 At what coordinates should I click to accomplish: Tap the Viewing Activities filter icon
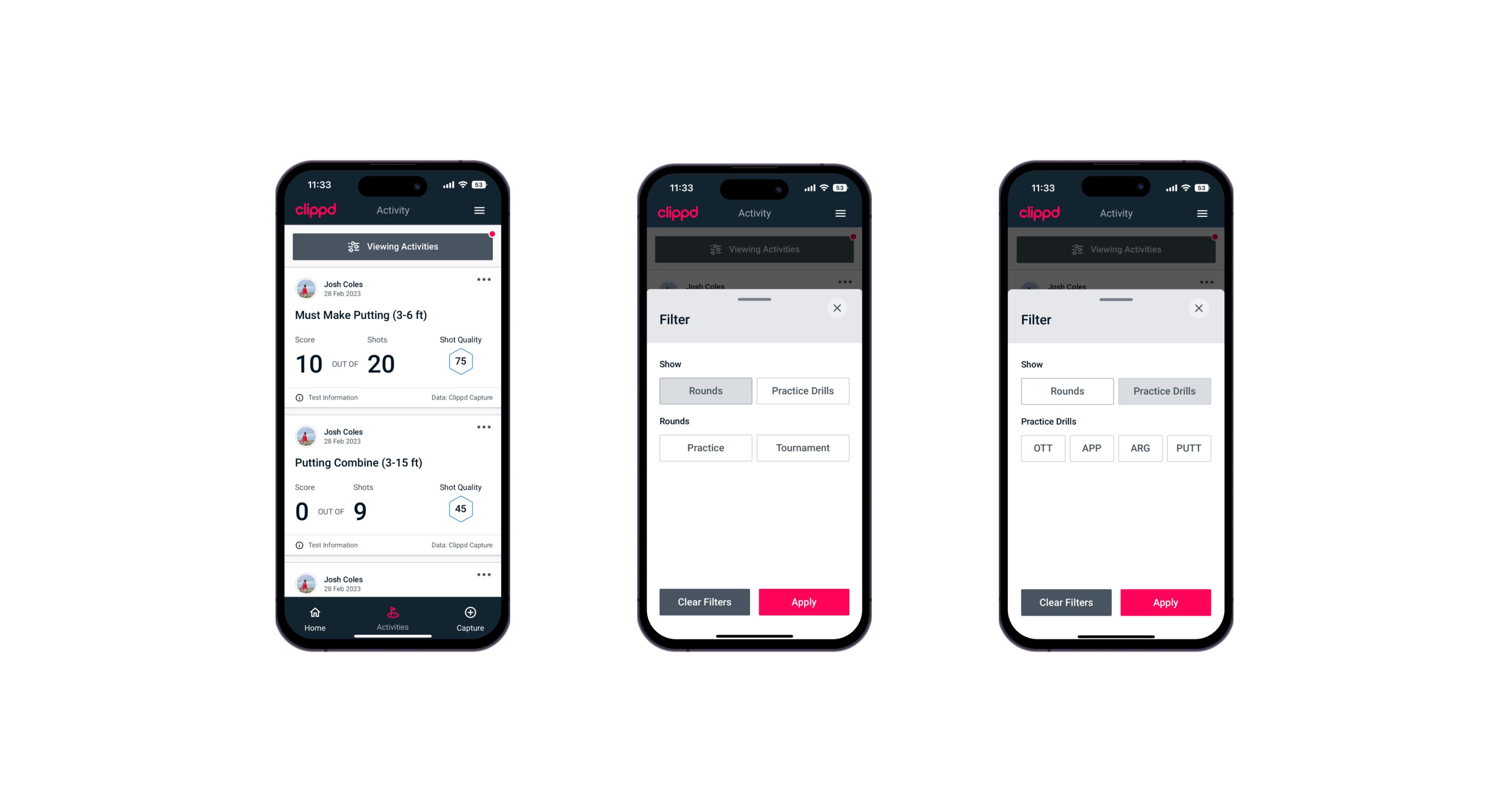pos(353,247)
